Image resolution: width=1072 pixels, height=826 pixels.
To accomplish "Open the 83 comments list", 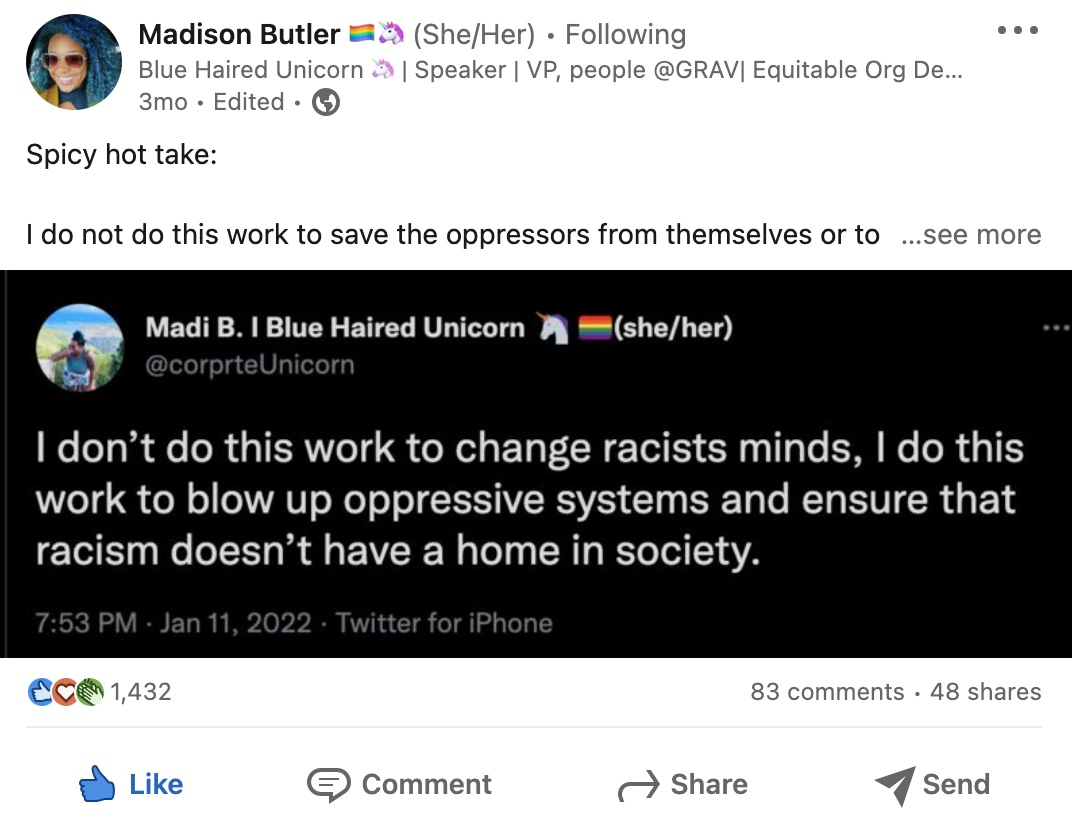I will click(x=827, y=691).
